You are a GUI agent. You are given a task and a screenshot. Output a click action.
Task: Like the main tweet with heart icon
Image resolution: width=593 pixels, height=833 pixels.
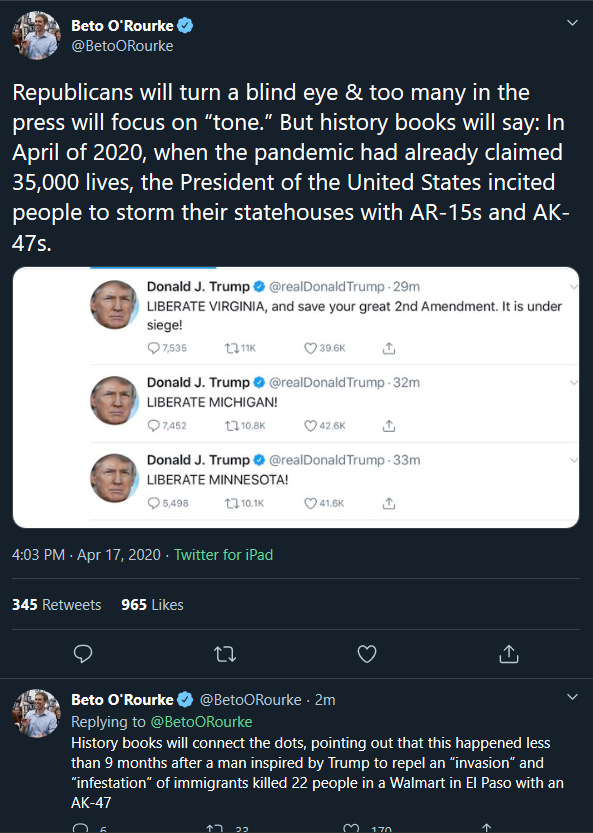367,654
